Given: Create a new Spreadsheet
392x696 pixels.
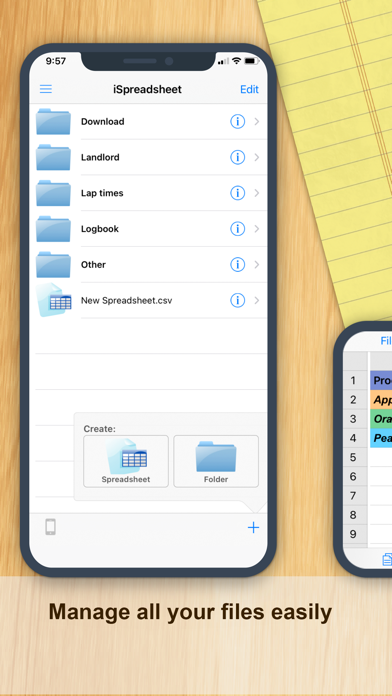Looking at the screenshot, I should point(126,461).
